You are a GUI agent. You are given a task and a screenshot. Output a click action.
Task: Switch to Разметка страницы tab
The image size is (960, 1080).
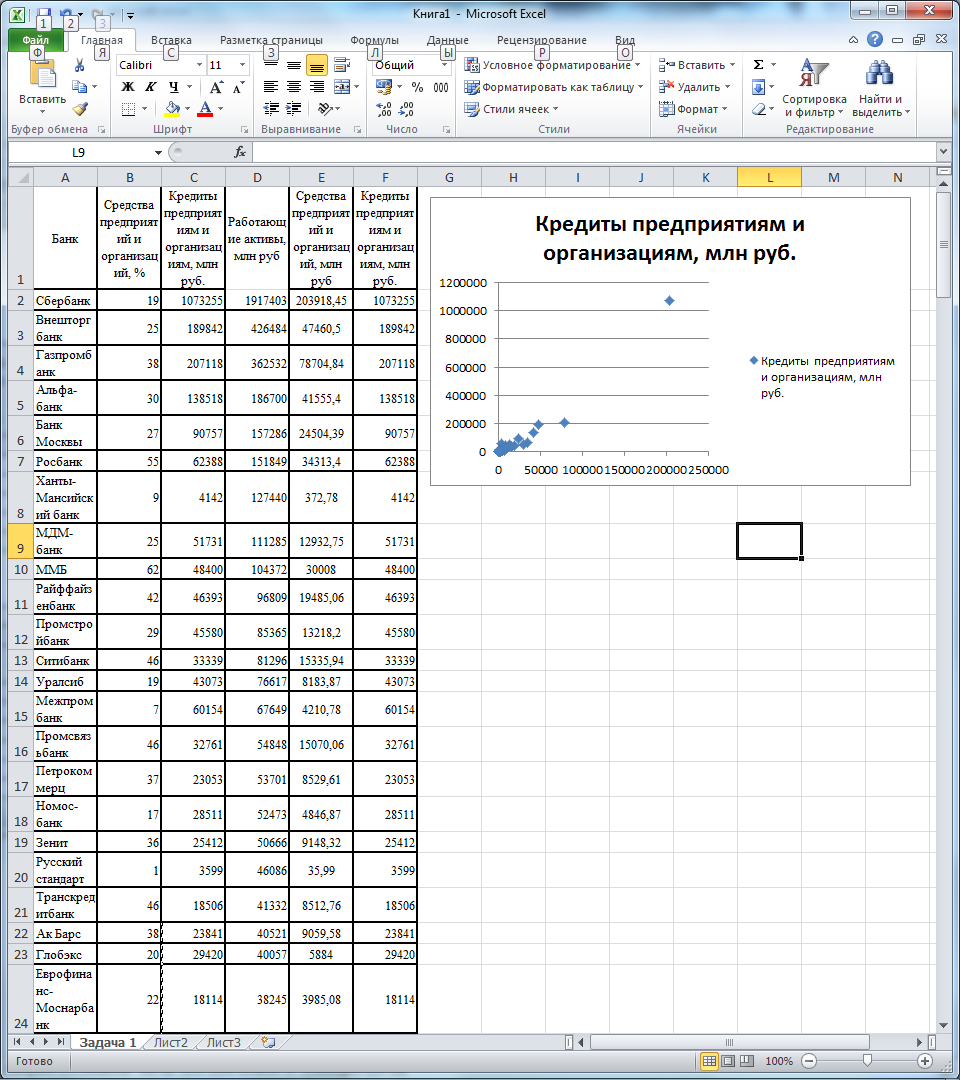pos(271,40)
